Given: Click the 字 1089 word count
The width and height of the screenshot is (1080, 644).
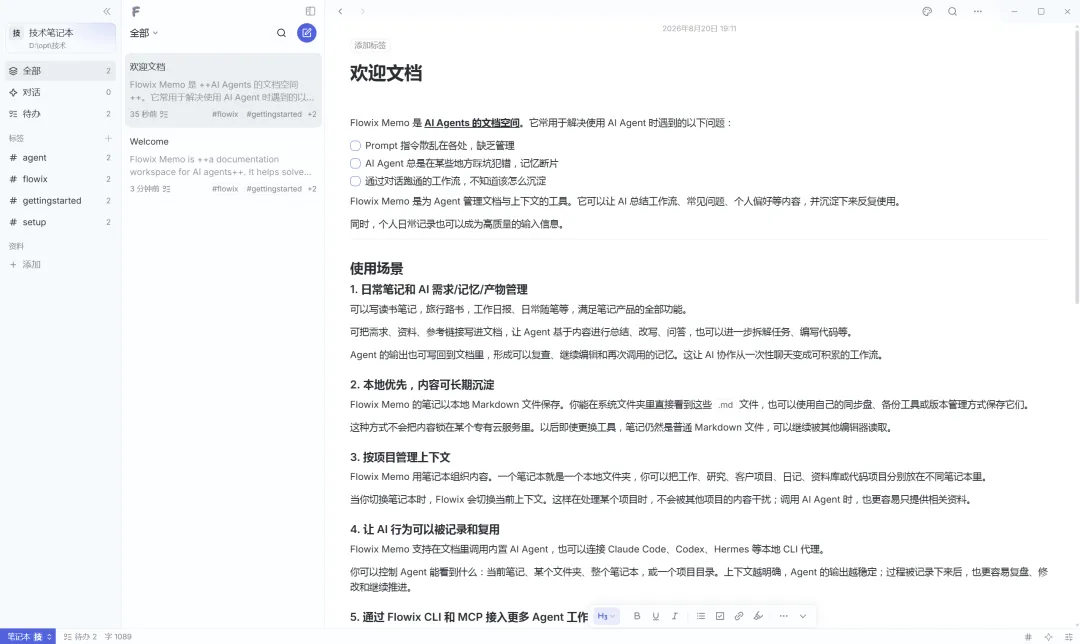Looking at the screenshot, I should click(x=118, y=637).
